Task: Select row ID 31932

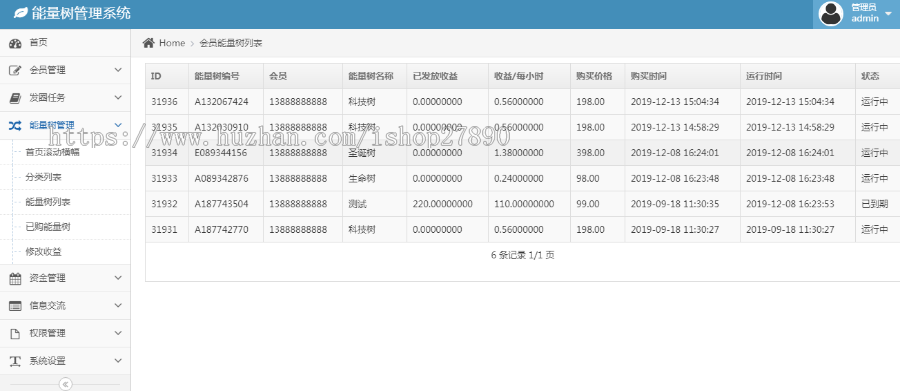Action: tap(164, 204)
